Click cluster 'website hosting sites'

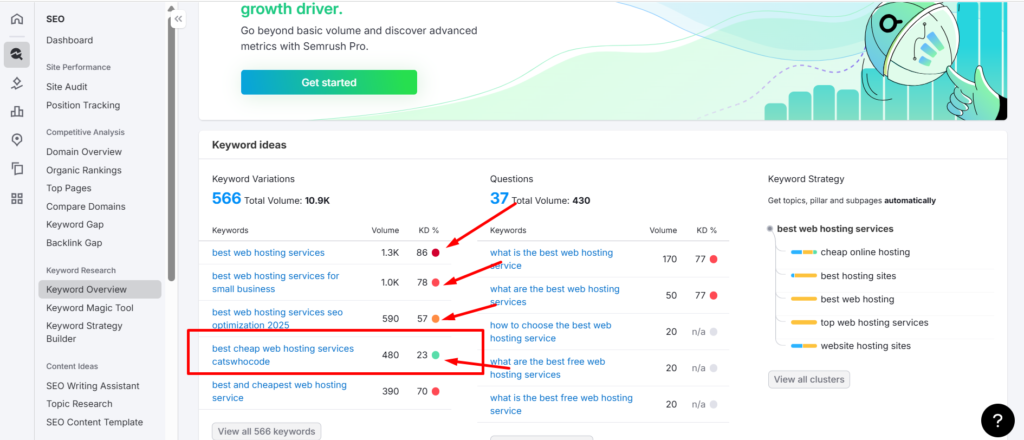pos(865,346)
